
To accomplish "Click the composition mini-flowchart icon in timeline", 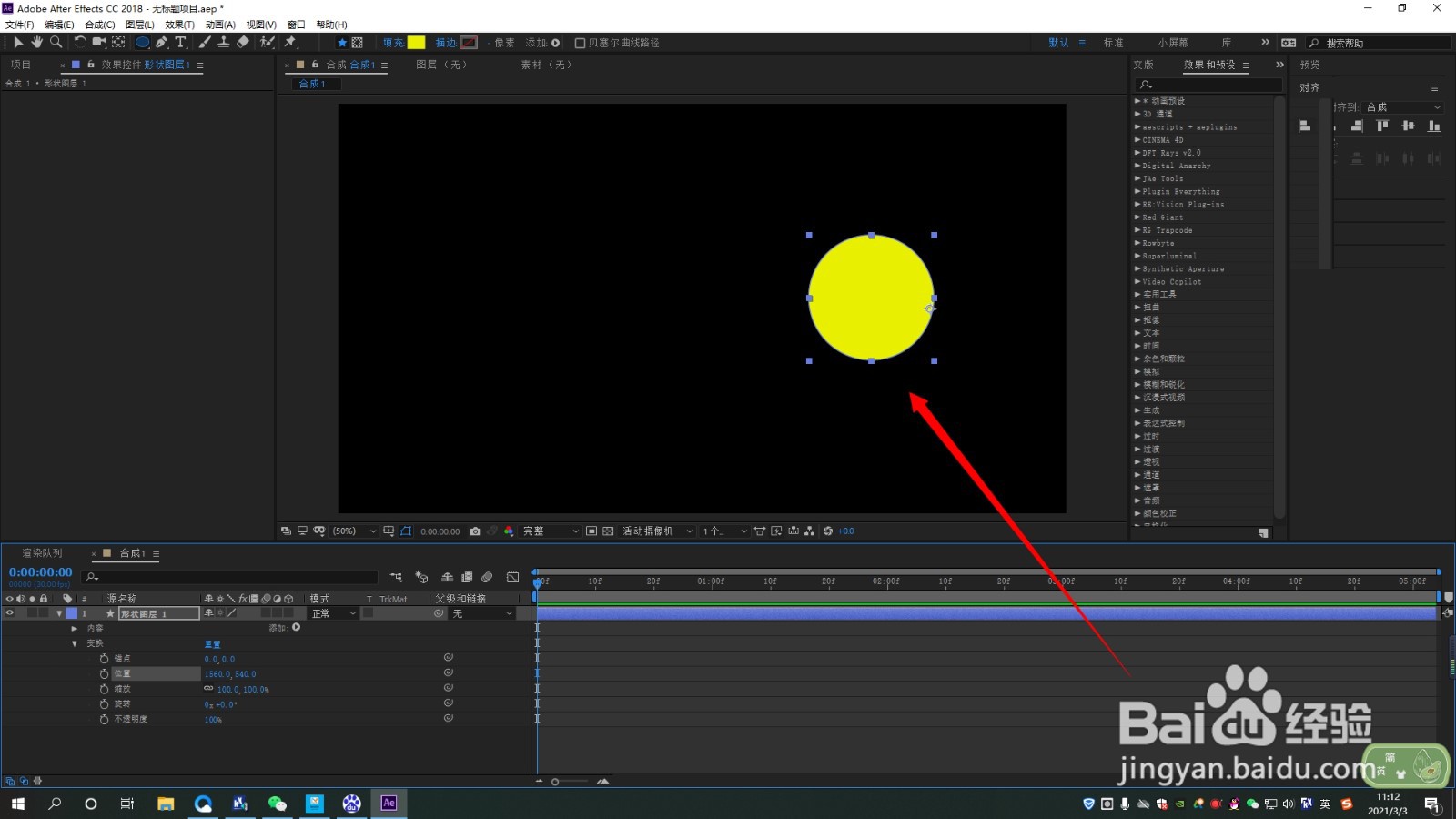I will 396,577.
